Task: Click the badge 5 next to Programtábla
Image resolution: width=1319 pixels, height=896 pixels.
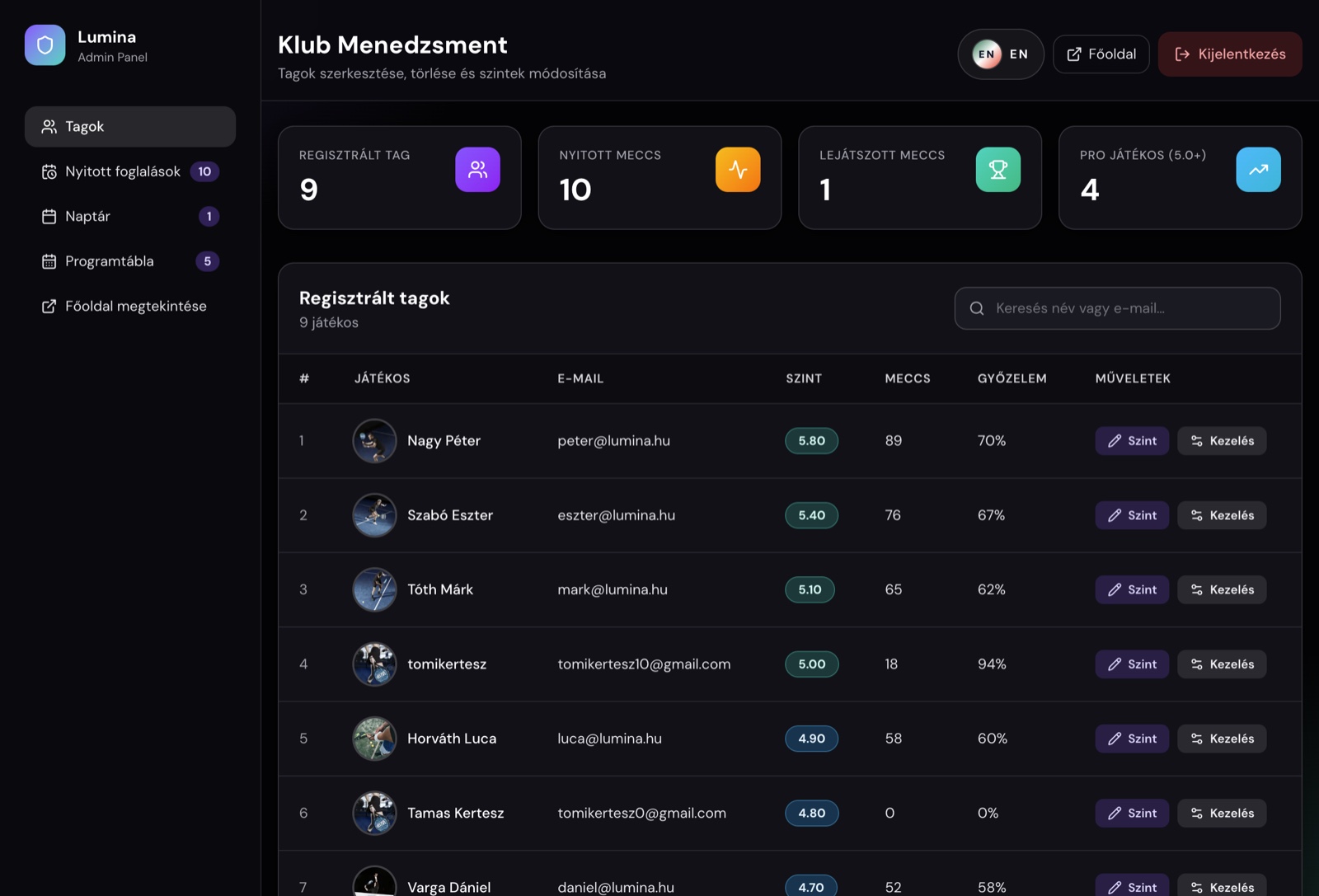Action: [x=207, y=261]
